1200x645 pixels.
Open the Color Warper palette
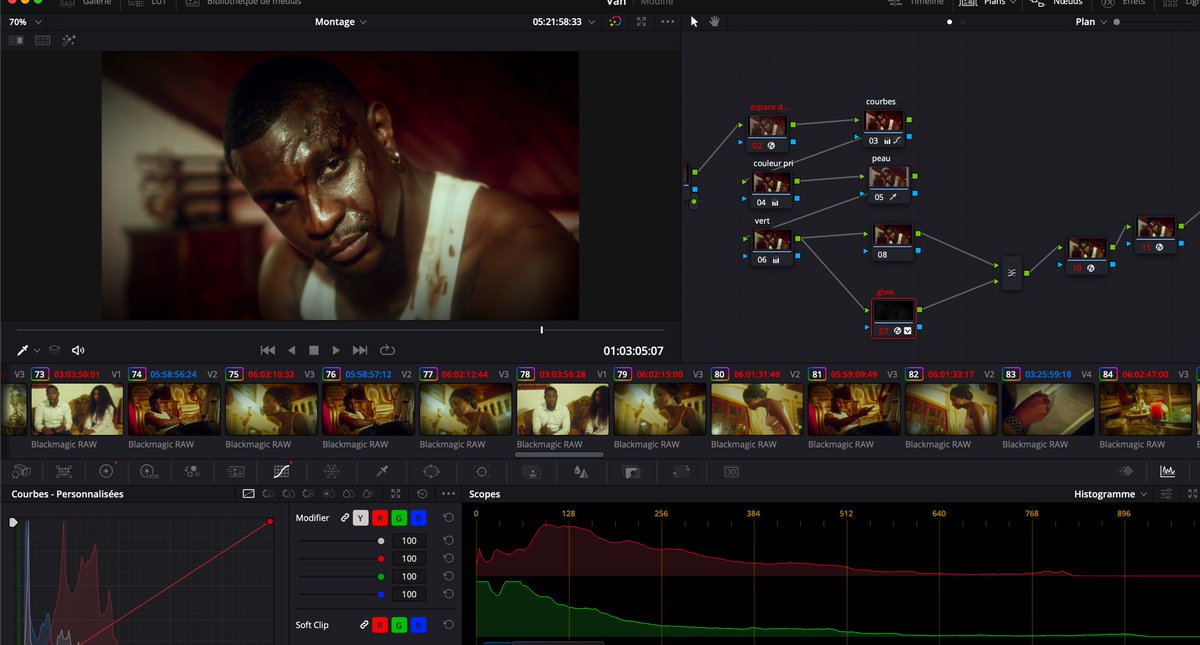332,470
